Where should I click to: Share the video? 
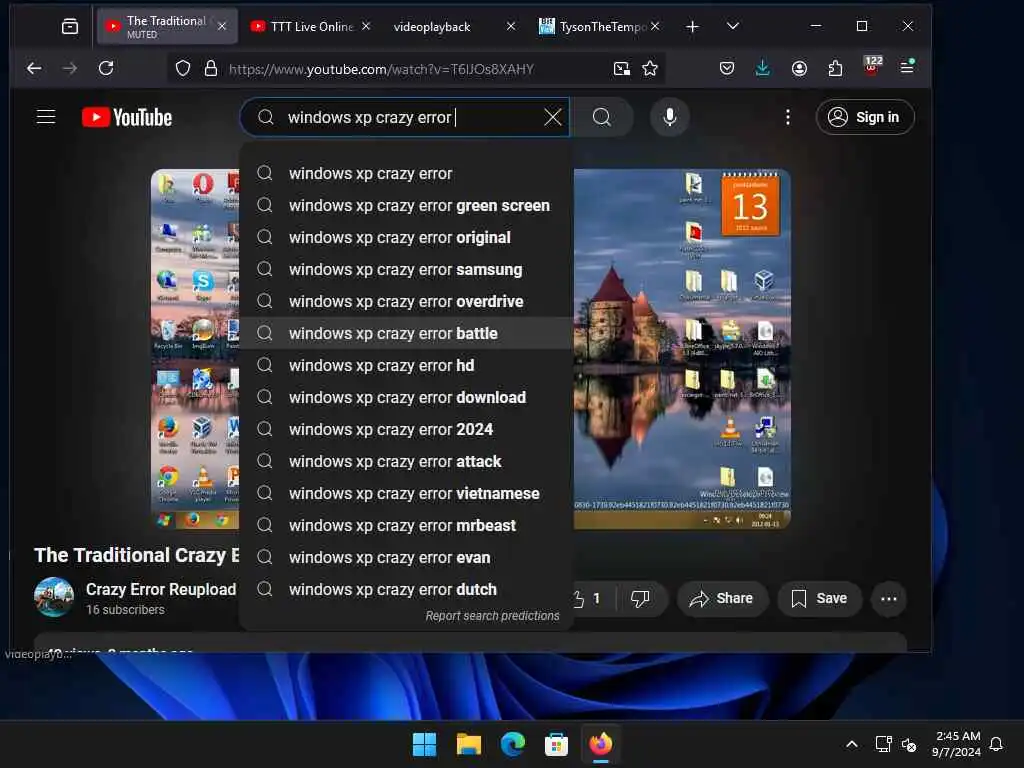[722, 598]
